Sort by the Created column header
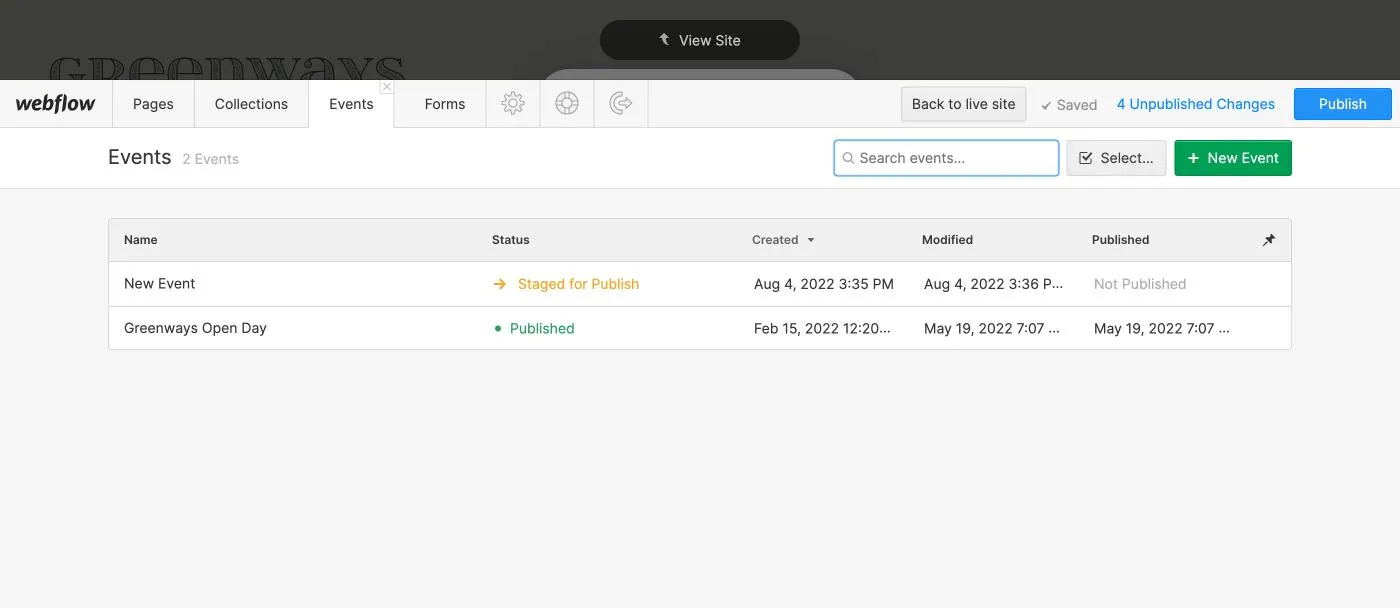The width and height of the screenshot is (1400, 608). point(775,240)
